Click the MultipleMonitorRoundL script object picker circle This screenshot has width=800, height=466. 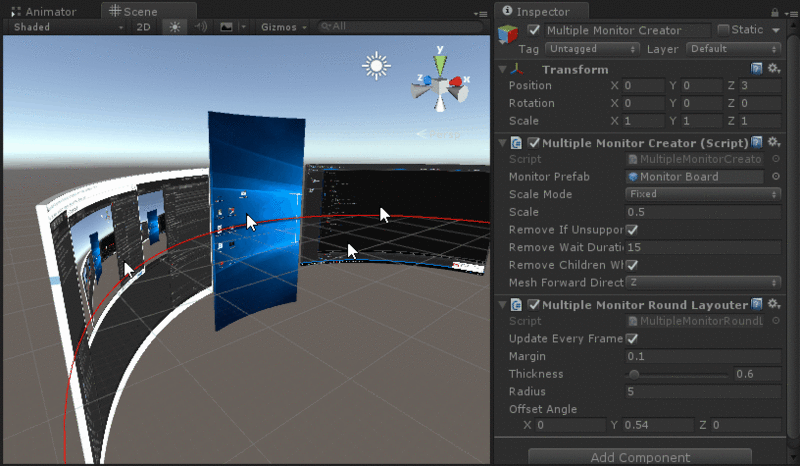coord(776,321)
